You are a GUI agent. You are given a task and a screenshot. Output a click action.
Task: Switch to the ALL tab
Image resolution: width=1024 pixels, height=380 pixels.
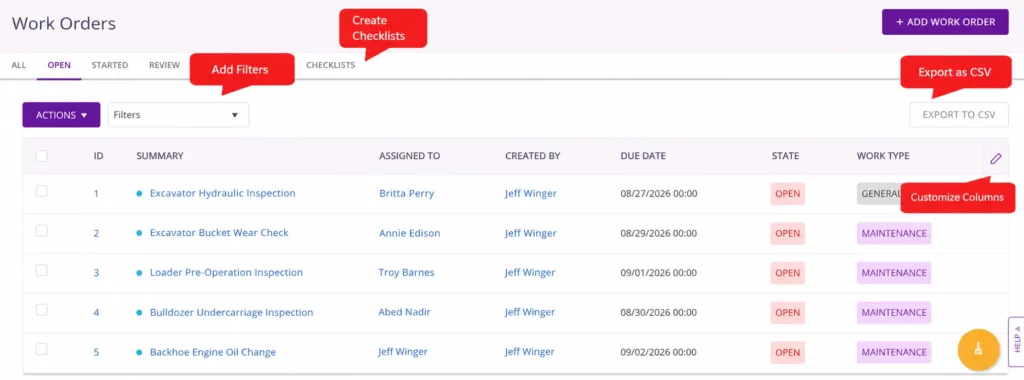point(19,65)
